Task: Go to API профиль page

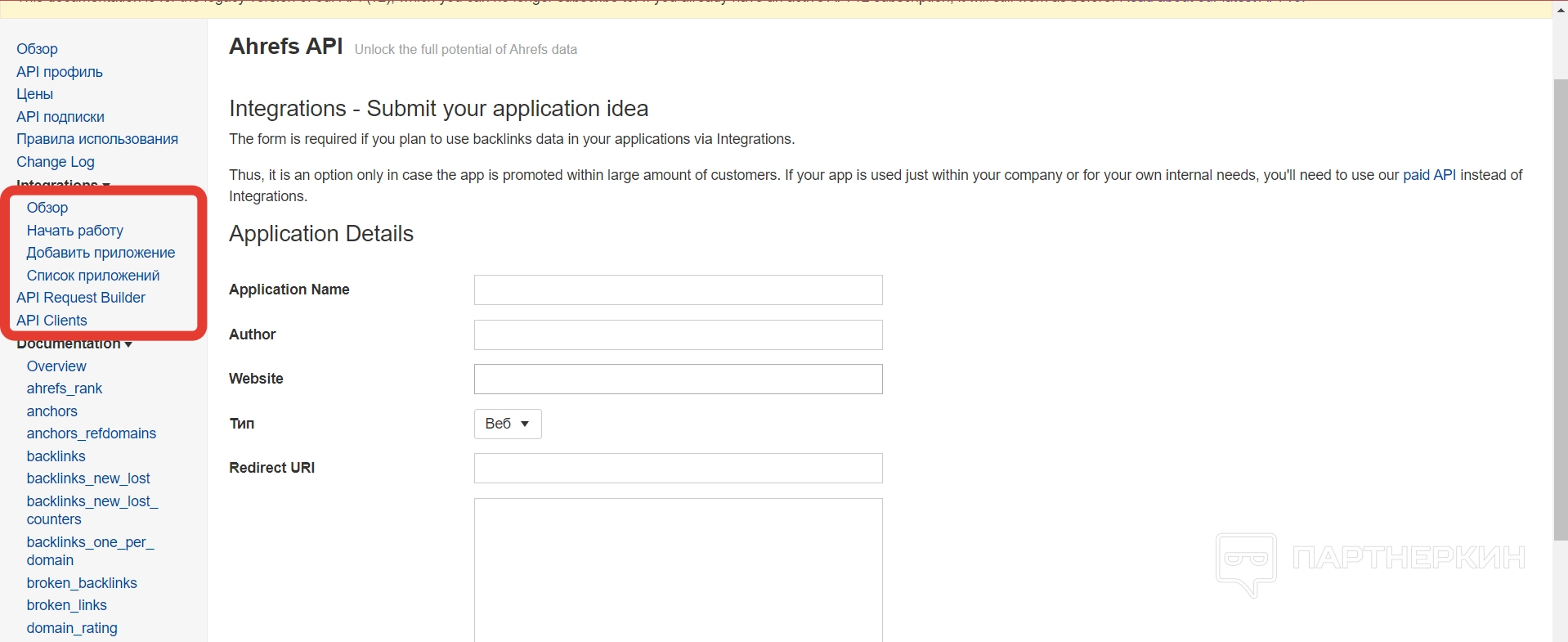Action: 60,72
